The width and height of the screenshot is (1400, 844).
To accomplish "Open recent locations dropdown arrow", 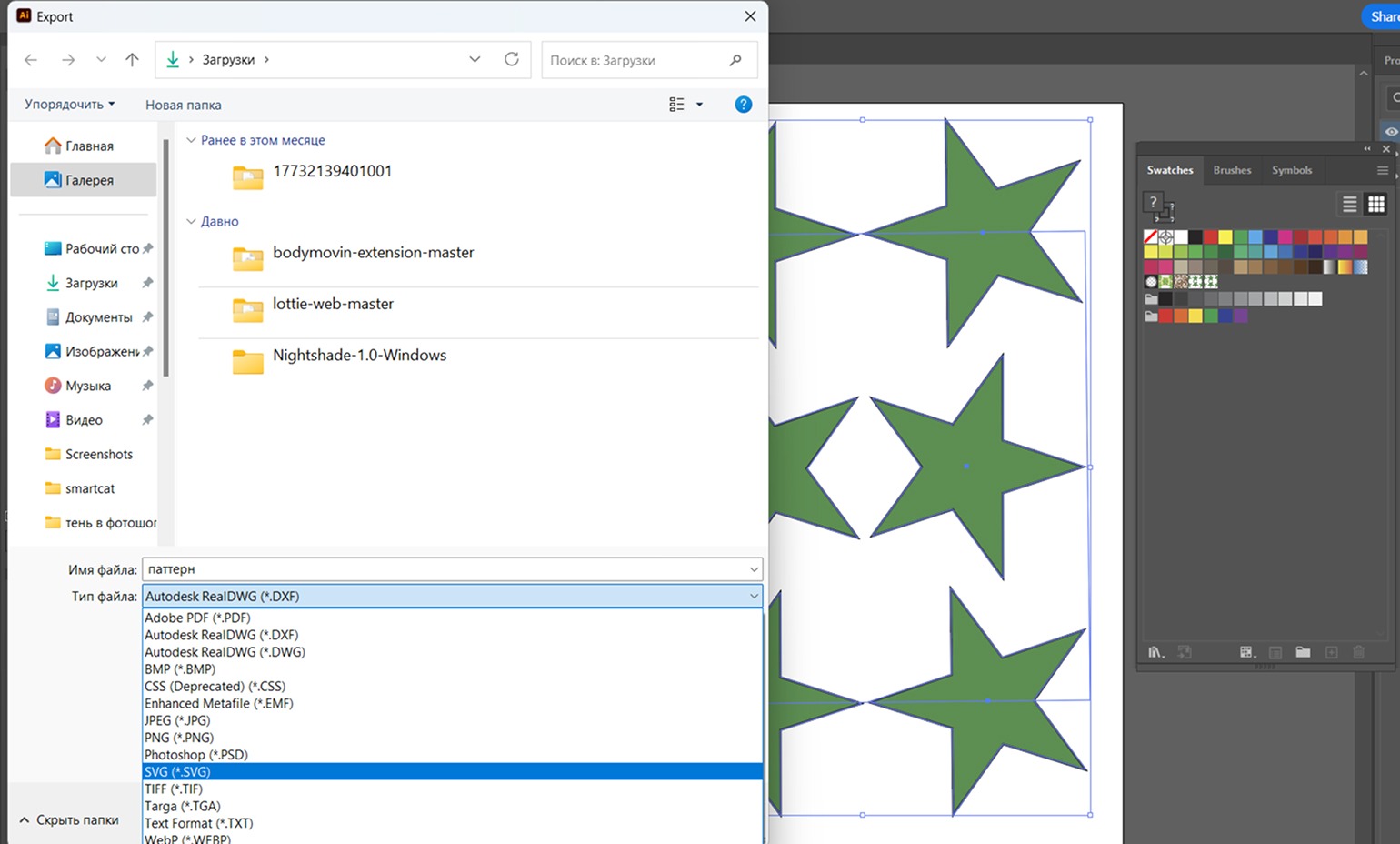I will pyautogui.click(x=101, y=60).
